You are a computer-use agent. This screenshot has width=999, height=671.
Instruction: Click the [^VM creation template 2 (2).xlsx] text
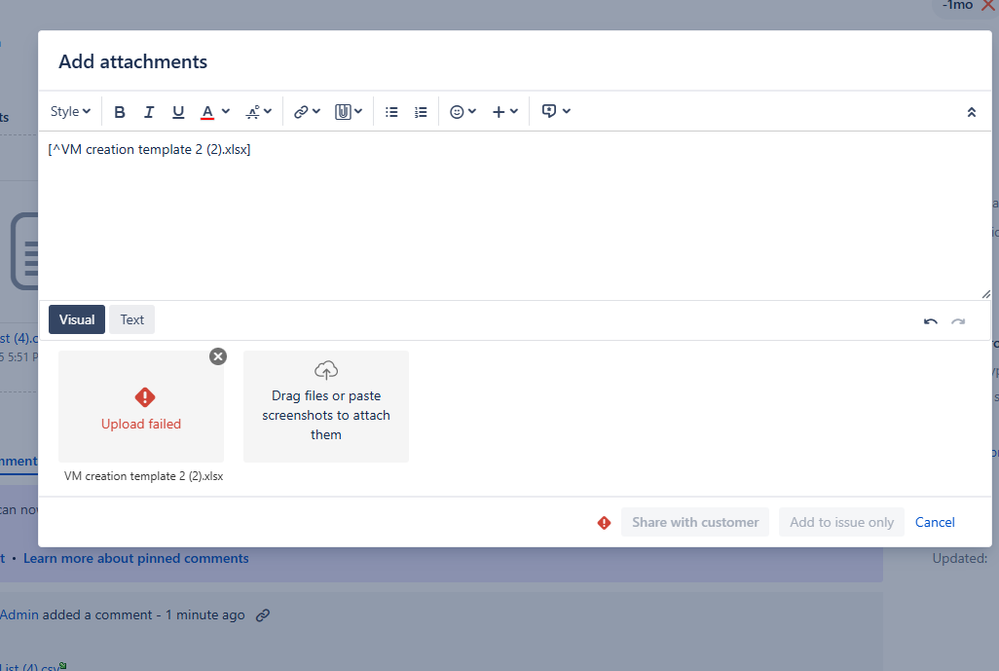click(149, 150)
